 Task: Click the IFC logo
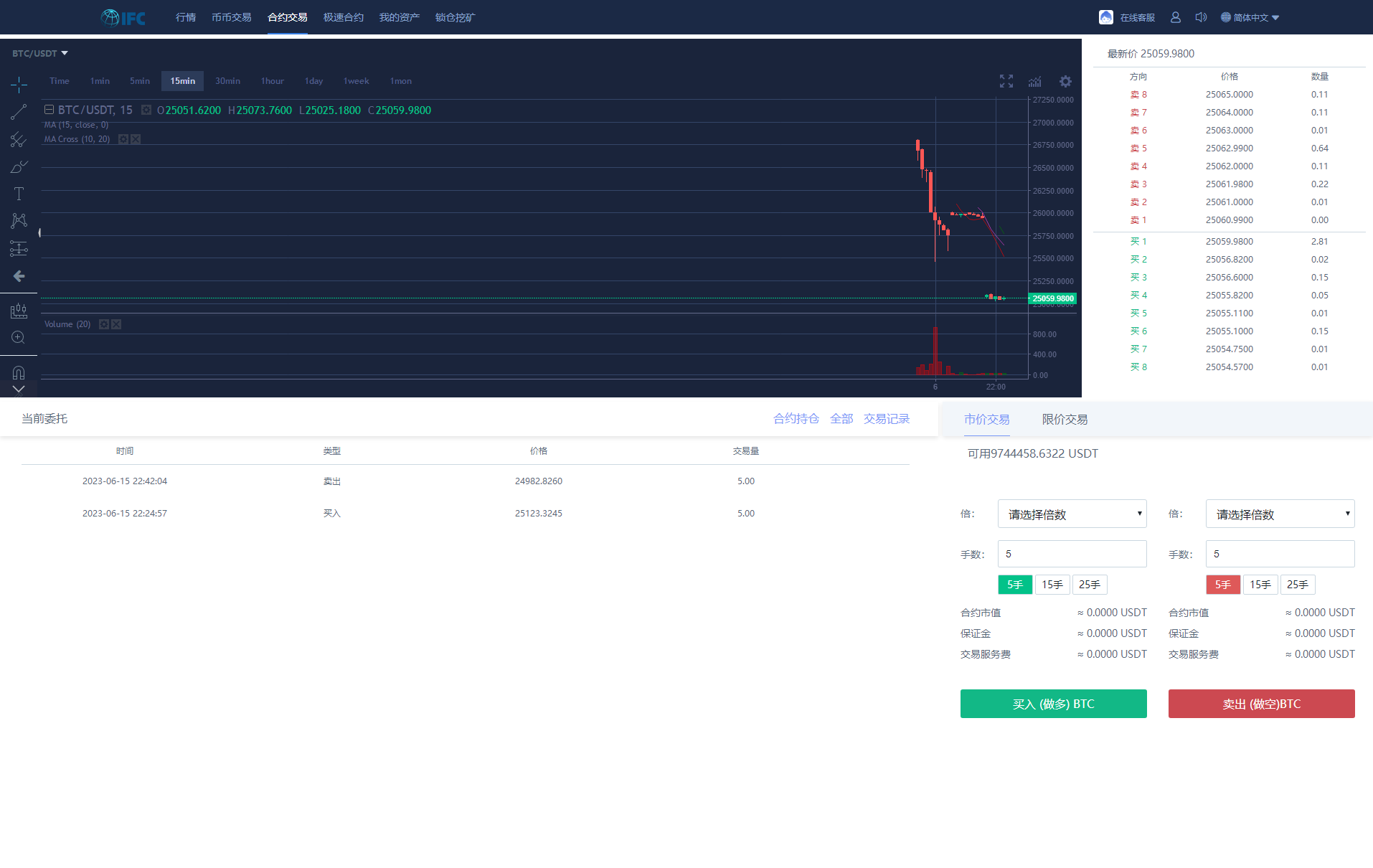(123, 17)
